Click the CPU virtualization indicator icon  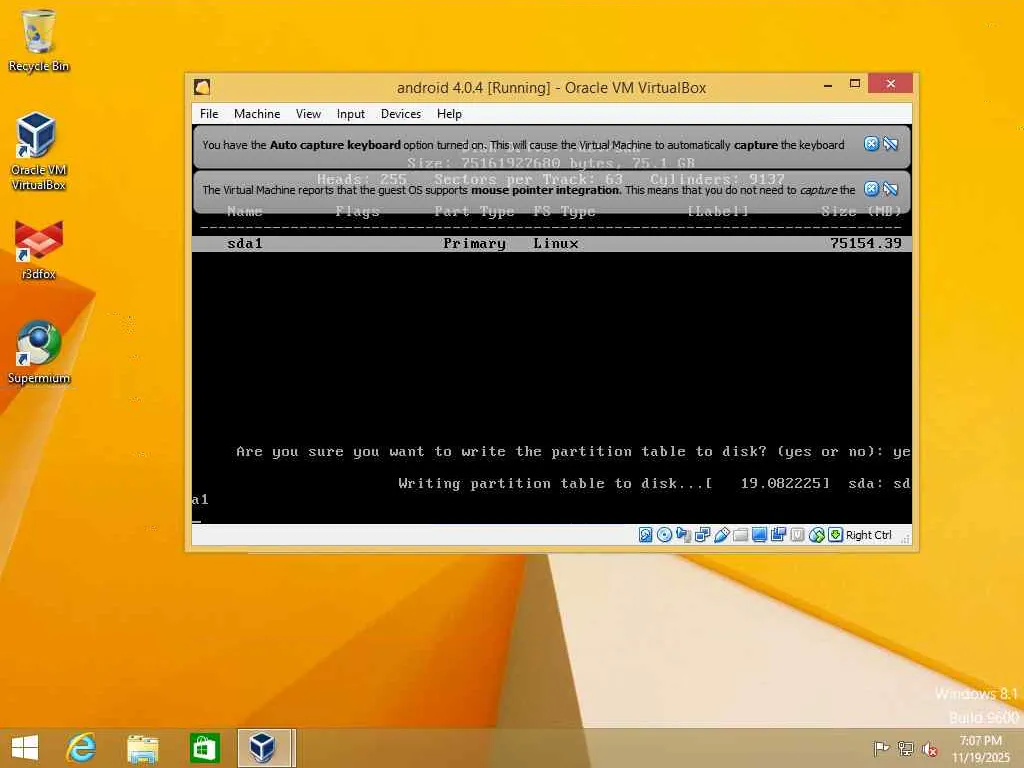coord(797,535)
